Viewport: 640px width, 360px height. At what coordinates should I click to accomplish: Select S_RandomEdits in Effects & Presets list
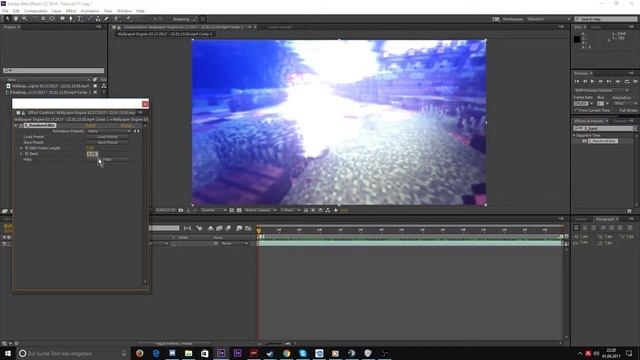[602, 141]
